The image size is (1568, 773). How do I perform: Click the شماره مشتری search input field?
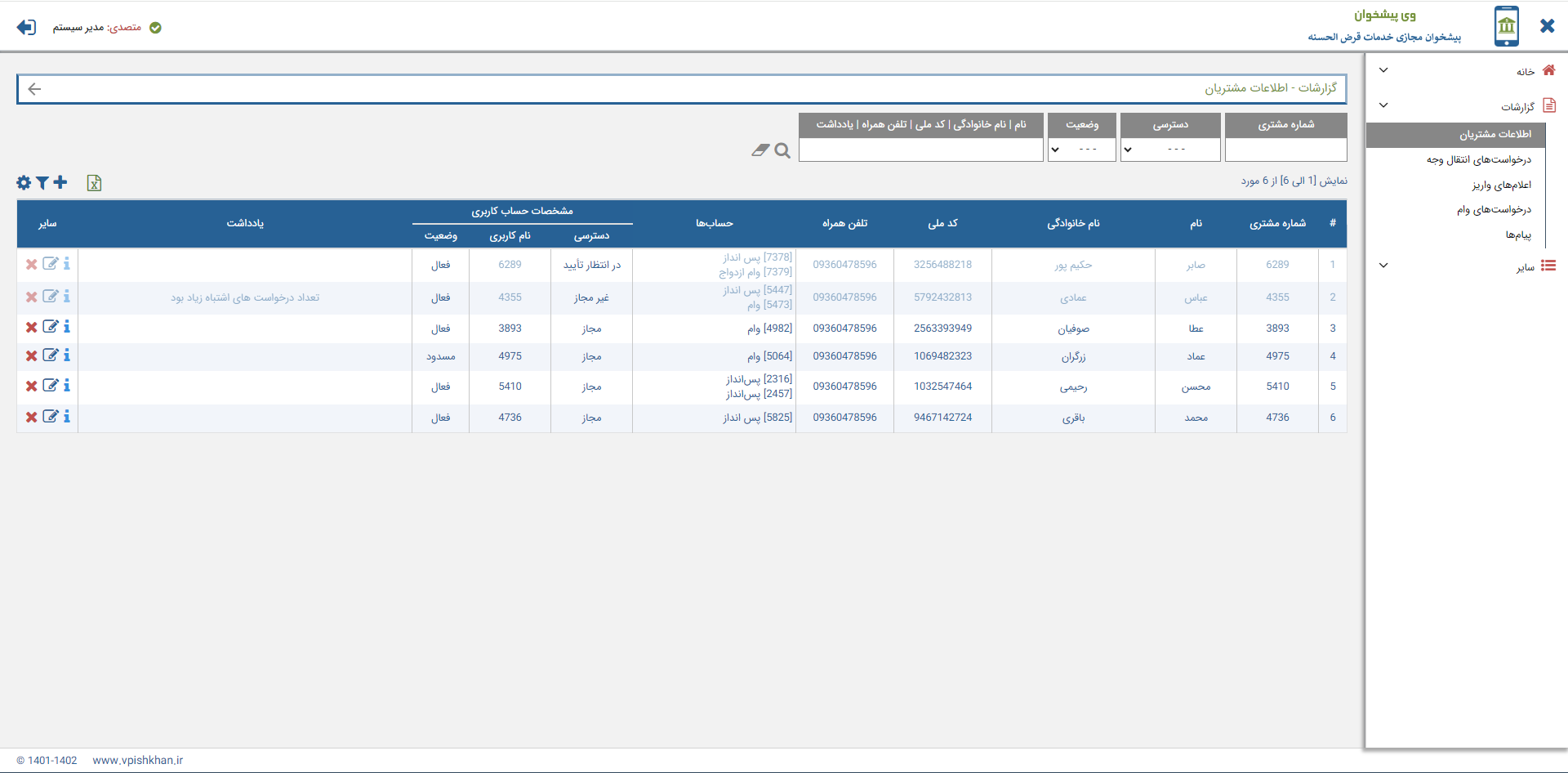point(1285,150)
